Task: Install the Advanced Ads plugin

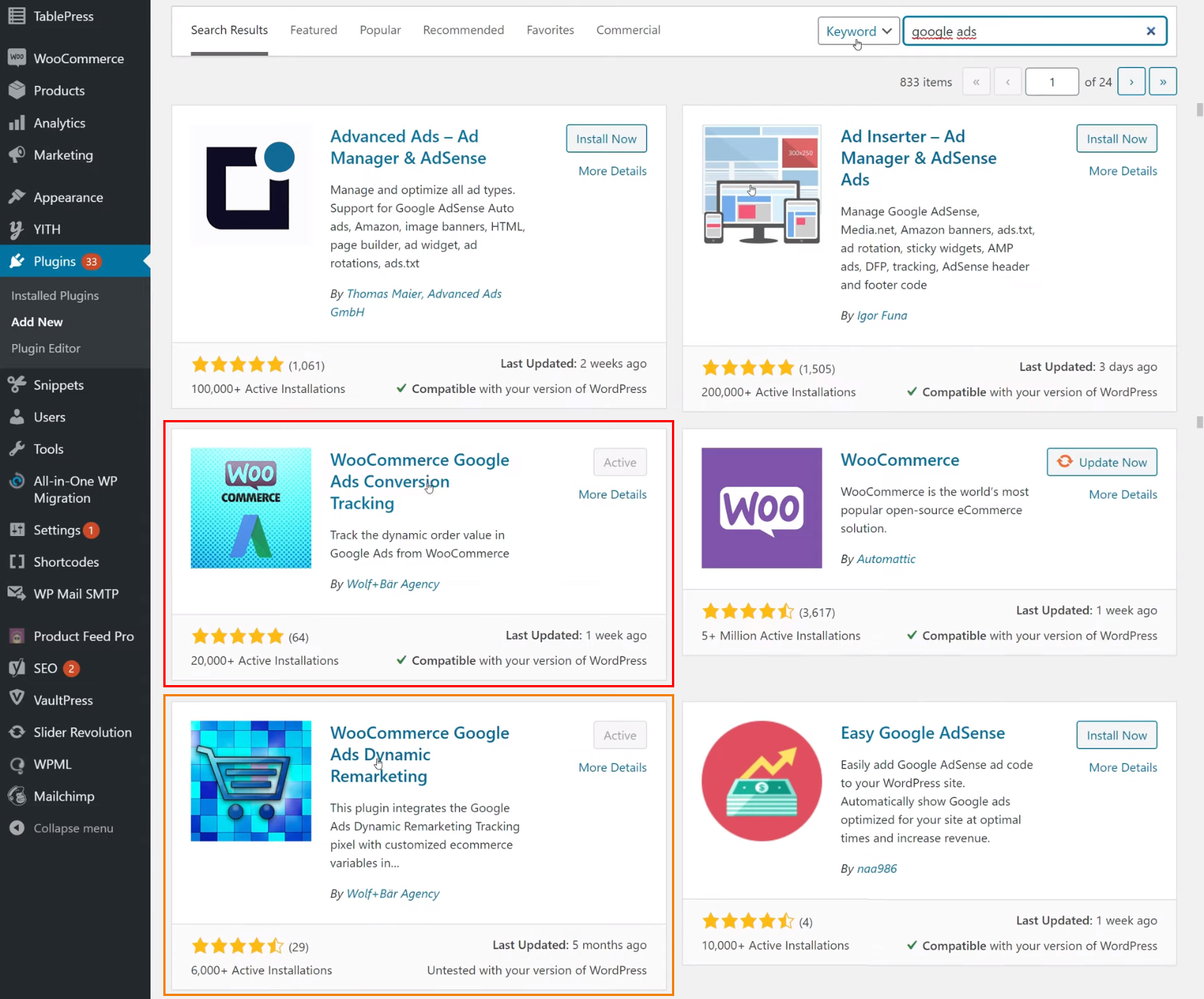Action: click(x=607, y=139)
